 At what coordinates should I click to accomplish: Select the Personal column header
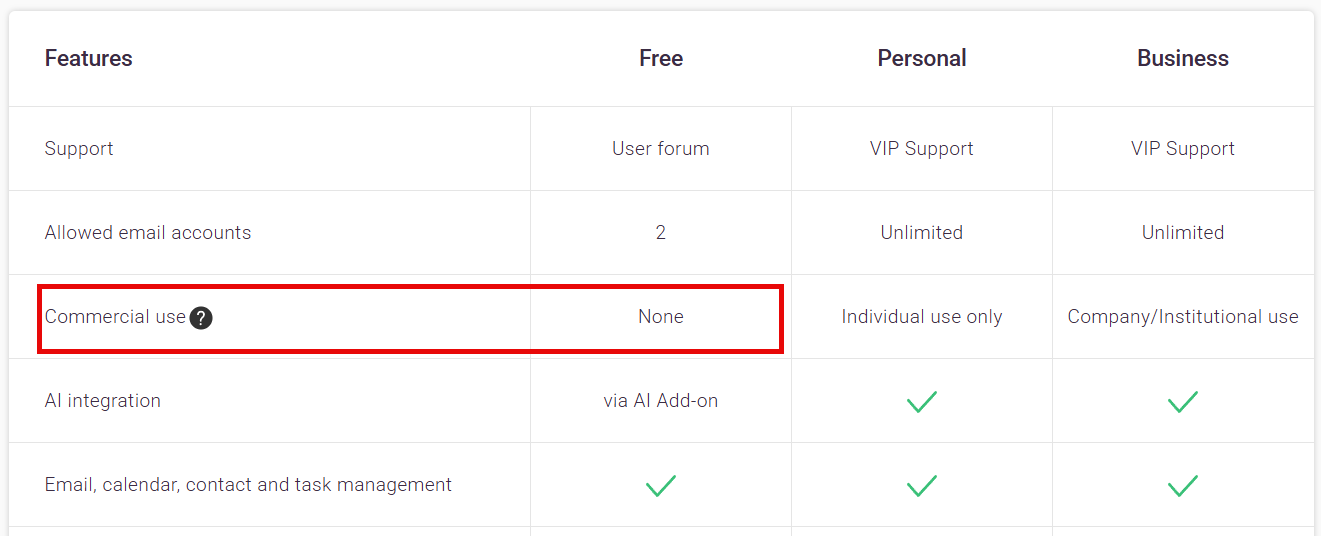pos(922,58)
